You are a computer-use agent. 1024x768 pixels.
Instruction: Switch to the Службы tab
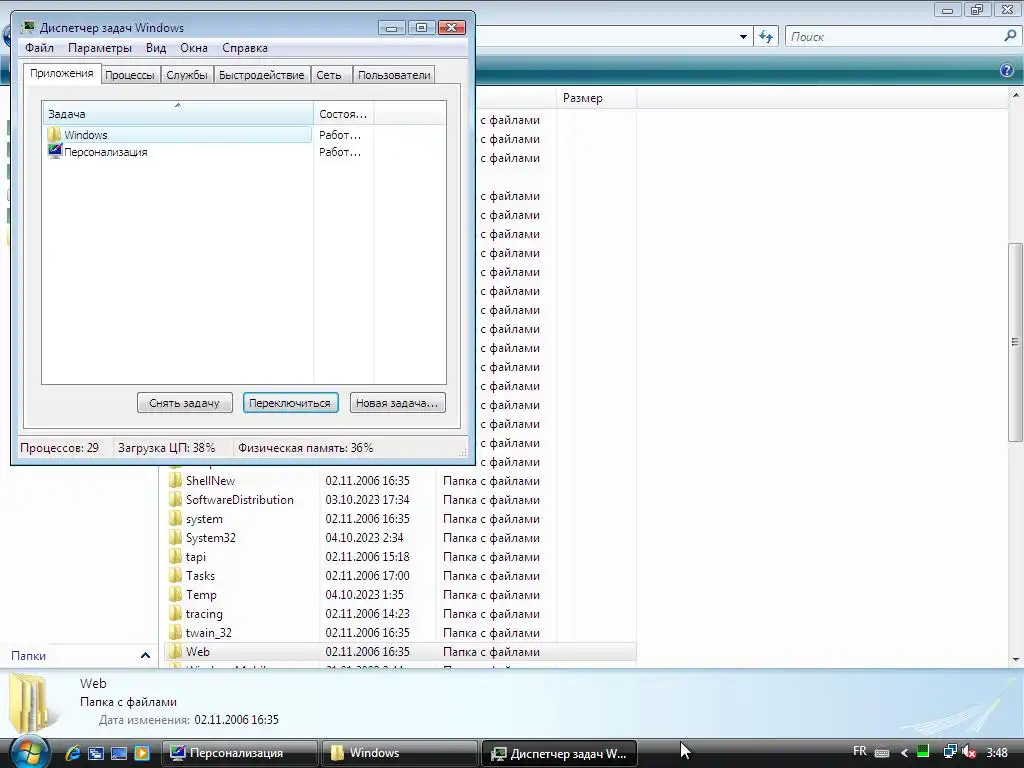[187, 75]
